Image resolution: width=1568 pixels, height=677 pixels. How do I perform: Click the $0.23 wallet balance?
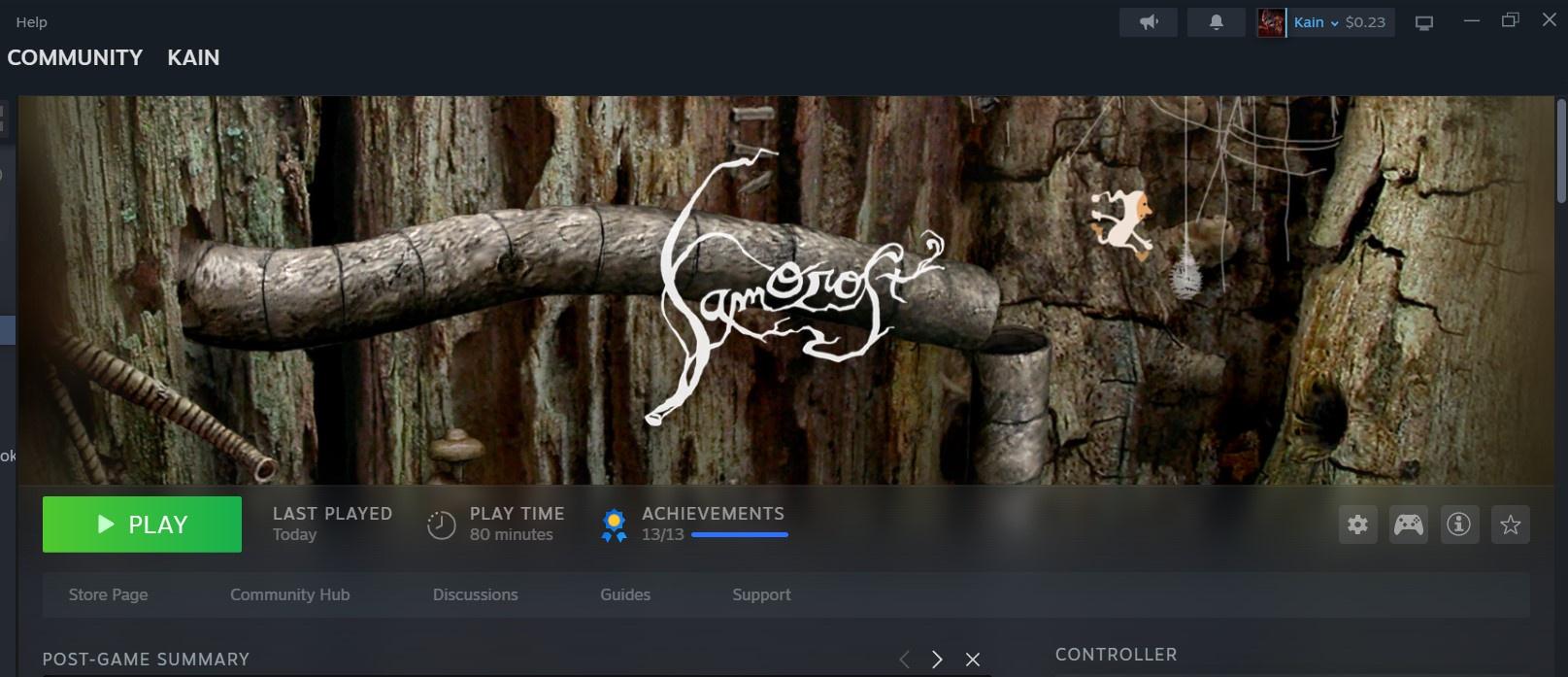1365,22
